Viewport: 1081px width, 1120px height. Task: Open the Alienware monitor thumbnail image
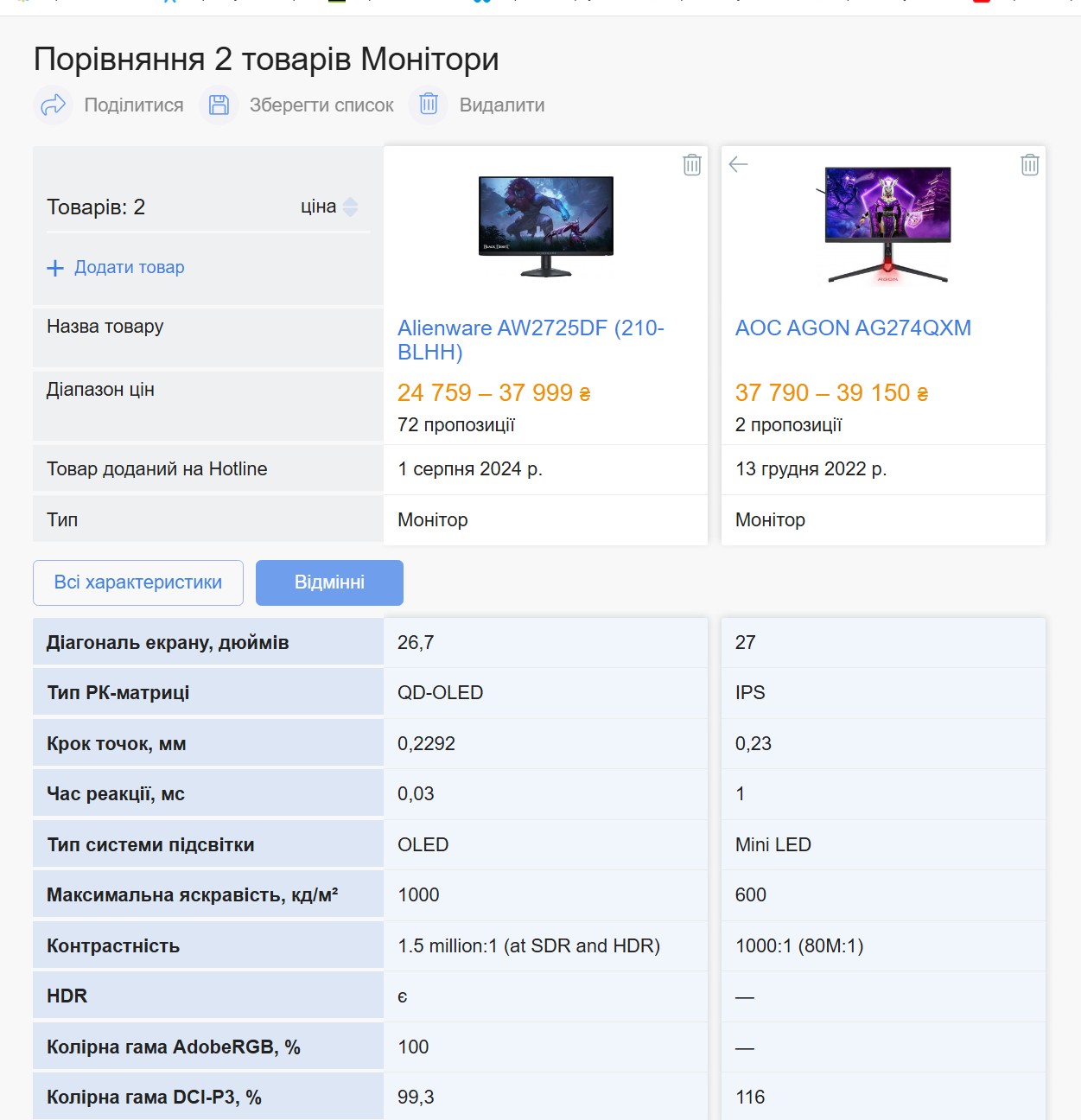coord(546,226)
